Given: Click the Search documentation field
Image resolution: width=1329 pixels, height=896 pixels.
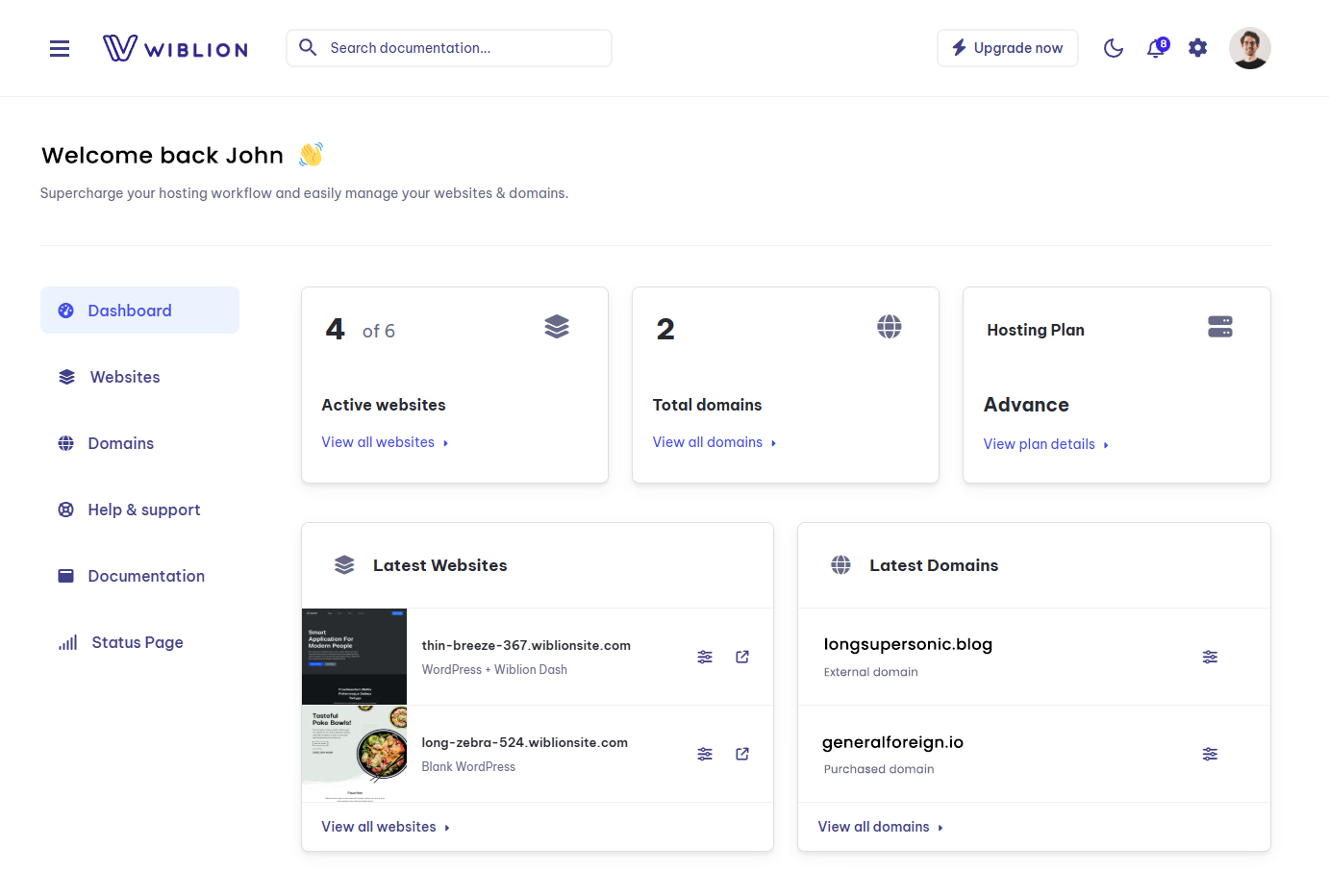Looking at the screenshot, I should click(448, 47).
